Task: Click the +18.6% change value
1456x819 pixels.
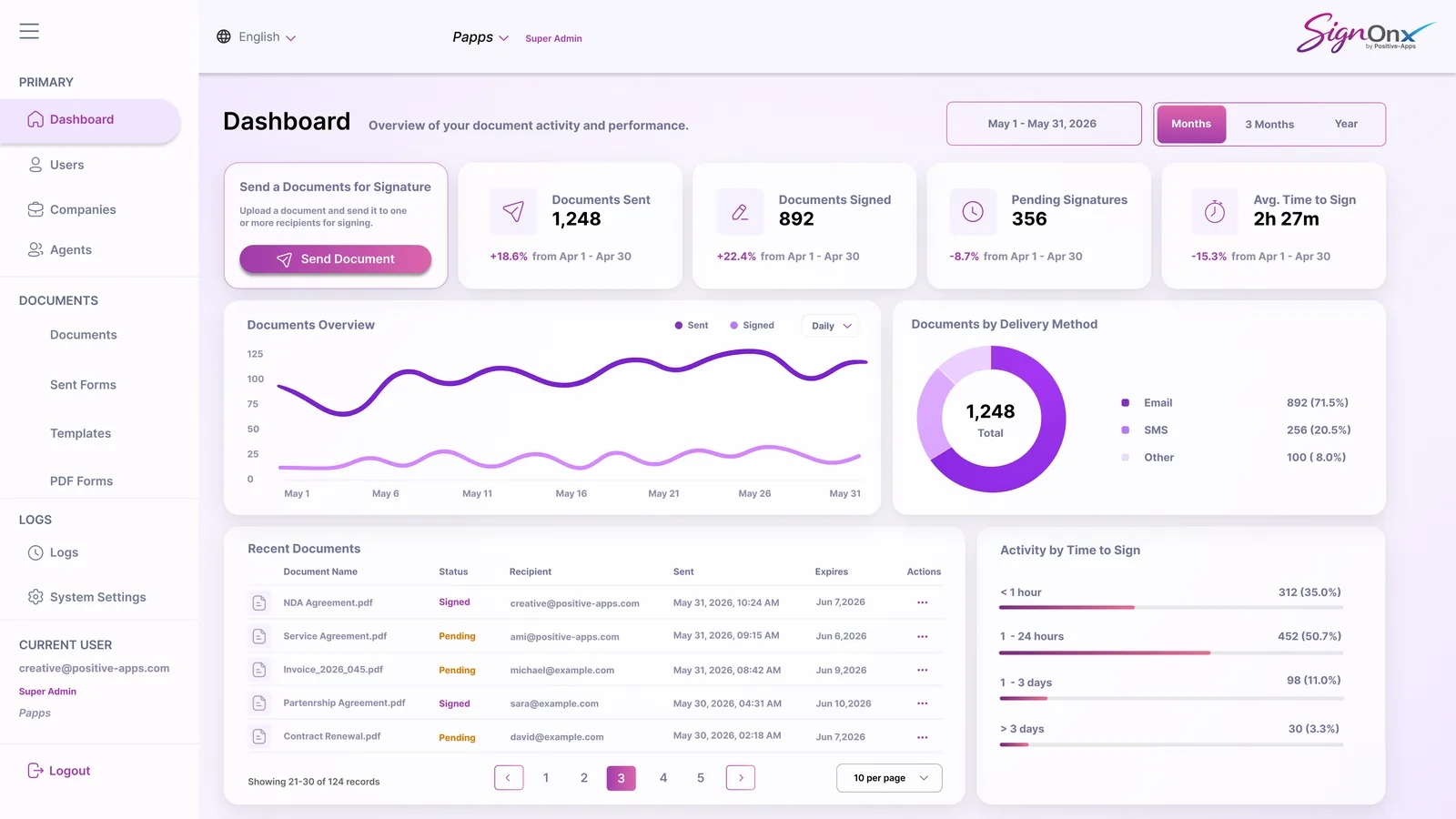Action: [x=509, y=257]
